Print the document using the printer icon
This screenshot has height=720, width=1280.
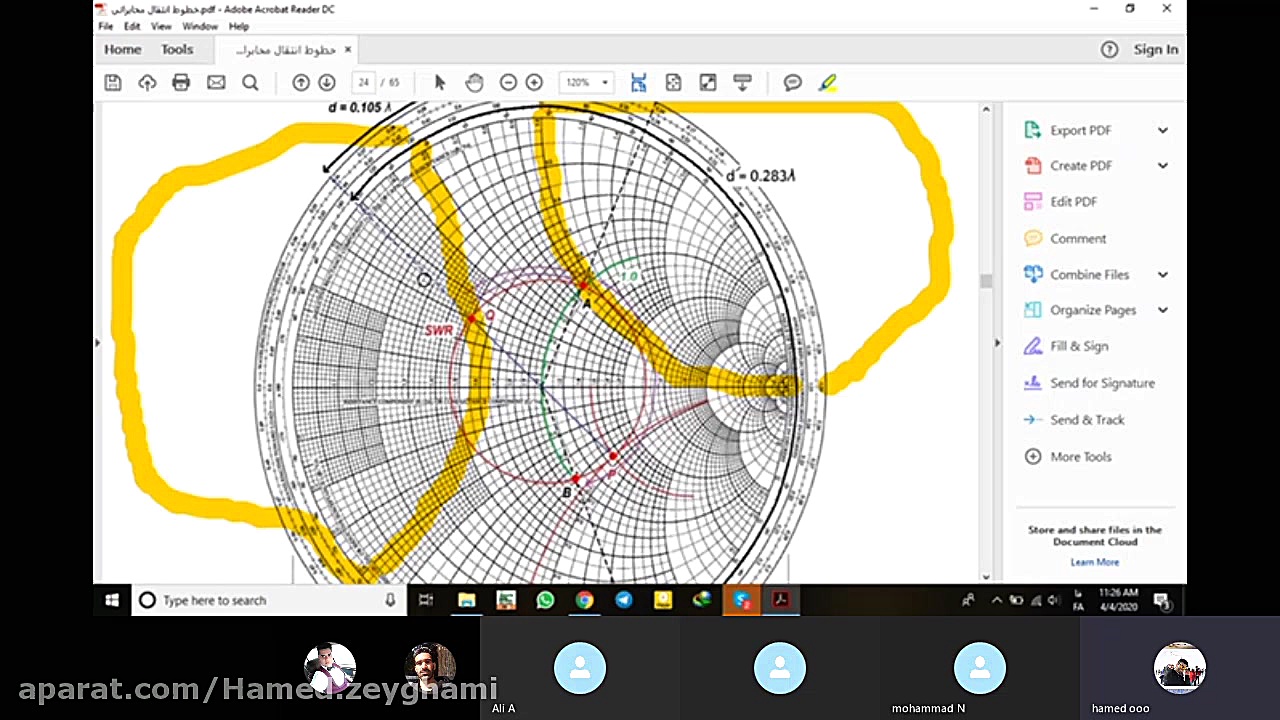(x=181, y=83)
